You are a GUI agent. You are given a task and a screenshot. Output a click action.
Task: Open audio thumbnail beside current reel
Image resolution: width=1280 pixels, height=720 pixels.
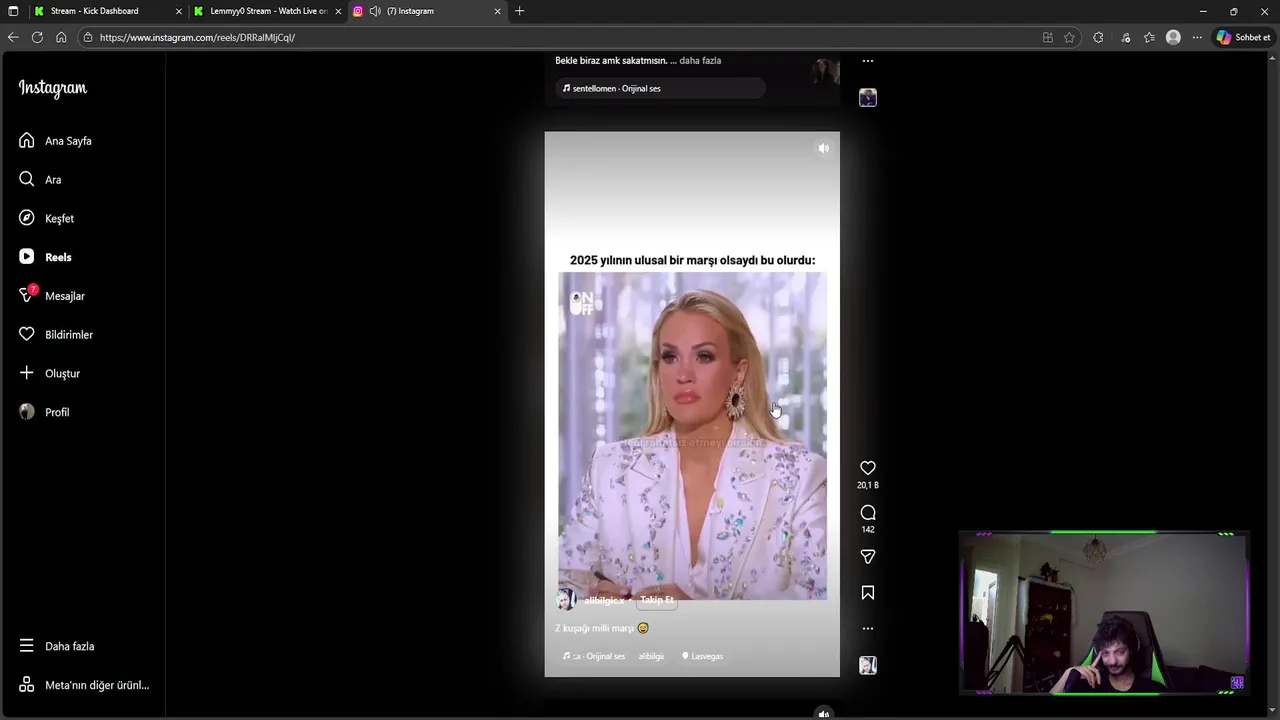(x=868, y=665)
